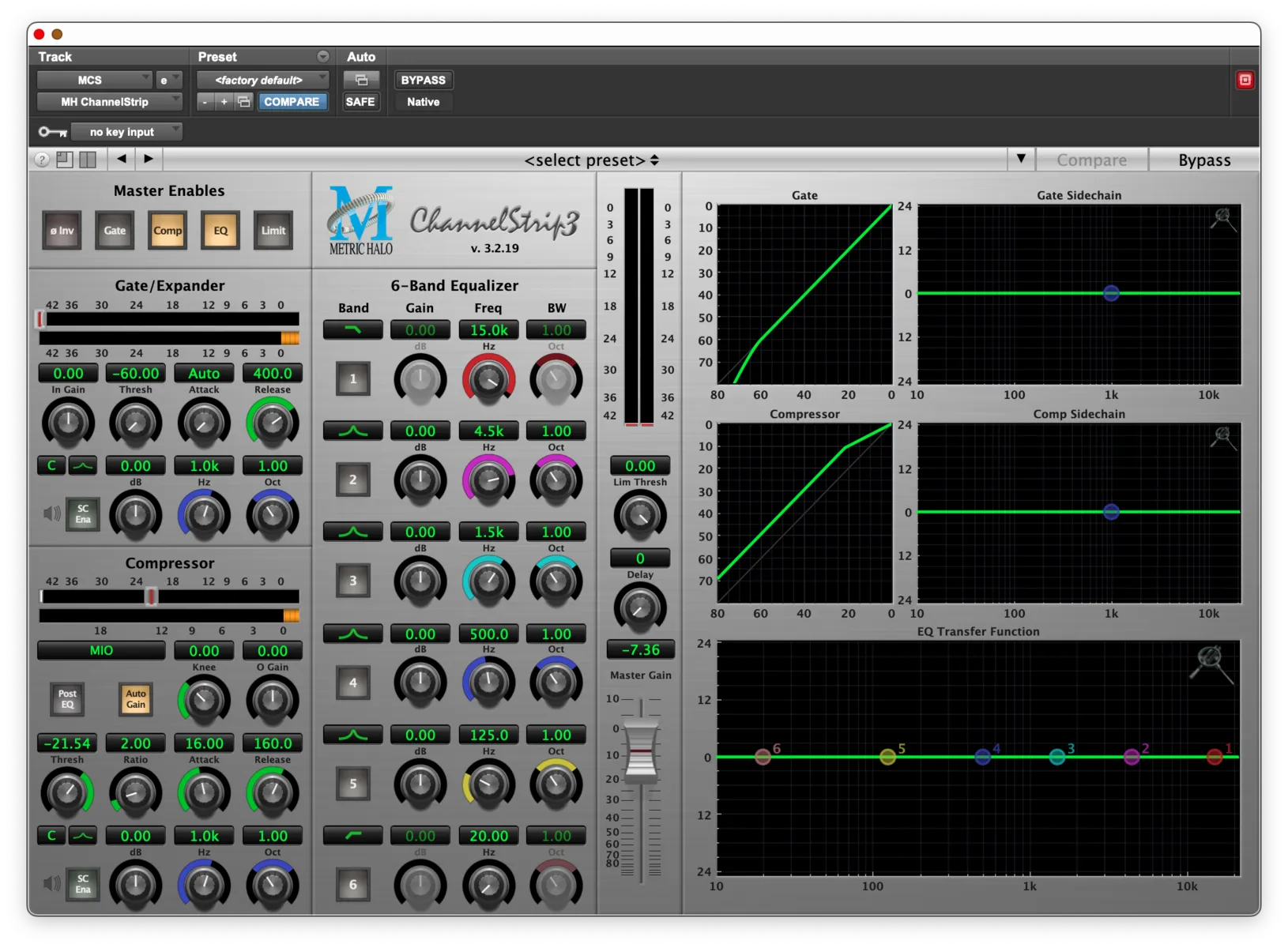Click the Metric Halo logo
The image size is (1288, 948).
(361, 220)
